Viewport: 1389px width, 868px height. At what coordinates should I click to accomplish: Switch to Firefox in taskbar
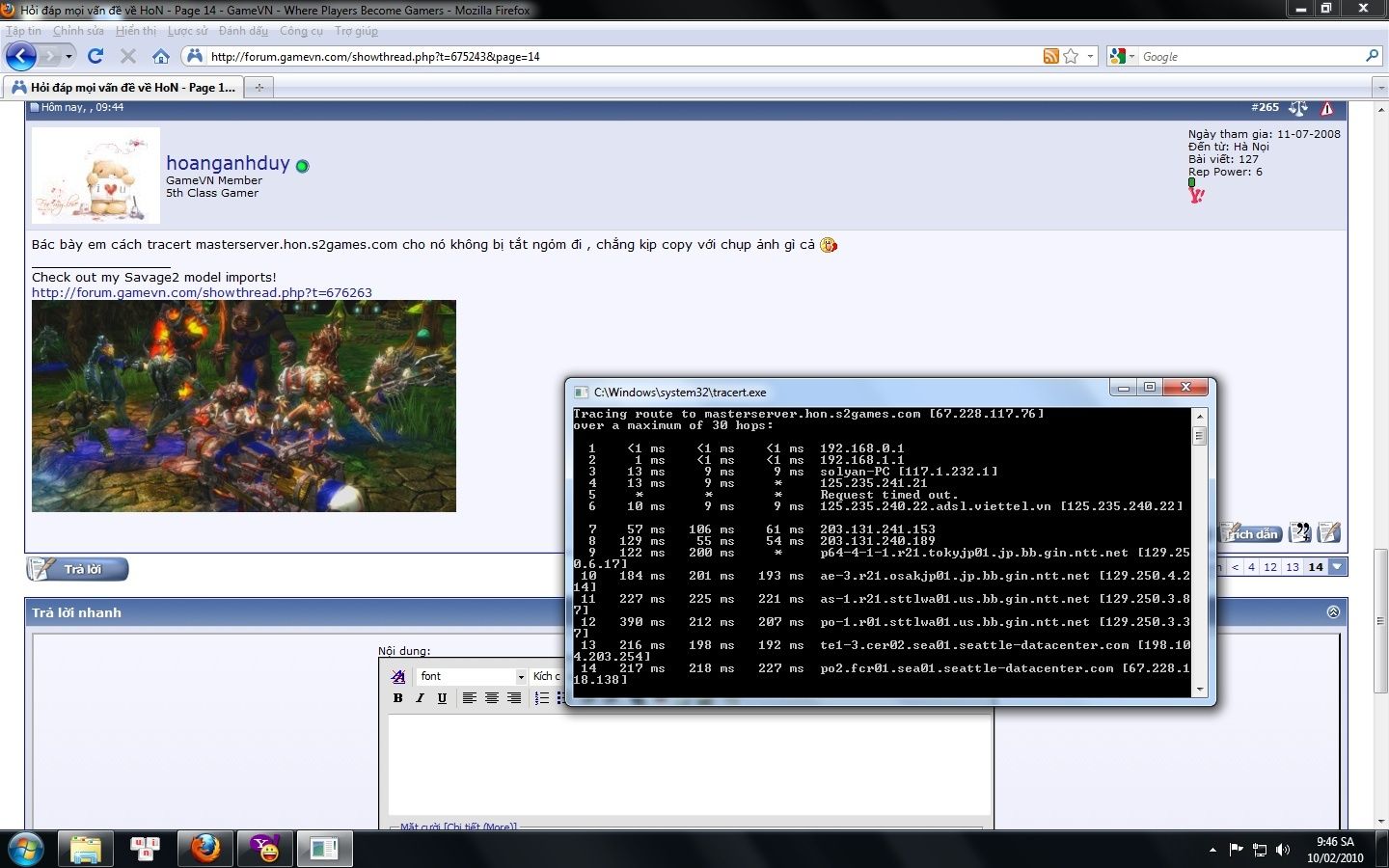click(205, 850)
